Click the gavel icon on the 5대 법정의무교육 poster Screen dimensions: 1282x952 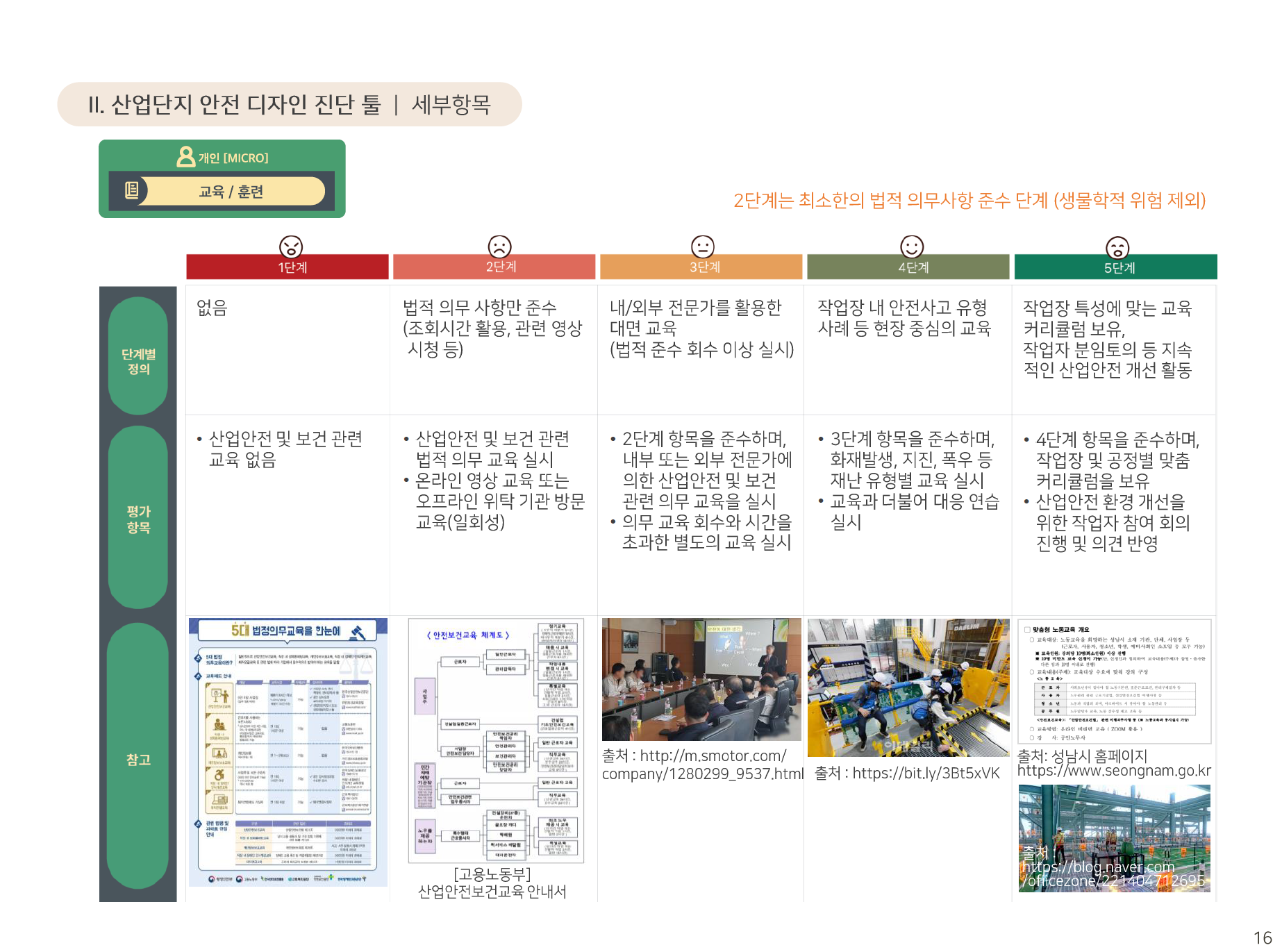tap(358, 632)
